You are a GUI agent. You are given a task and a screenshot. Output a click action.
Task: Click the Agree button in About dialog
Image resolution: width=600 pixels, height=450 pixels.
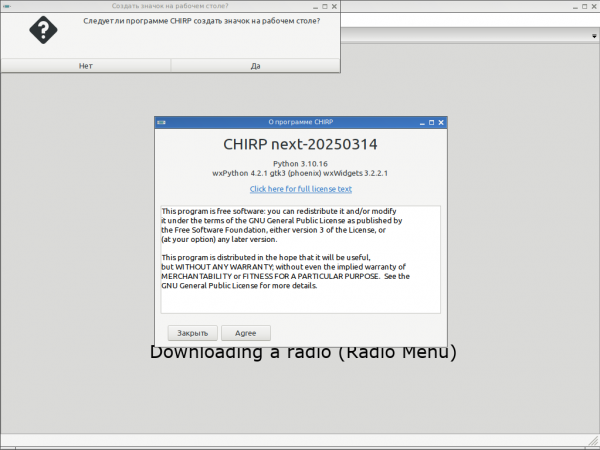pos(246,333)
